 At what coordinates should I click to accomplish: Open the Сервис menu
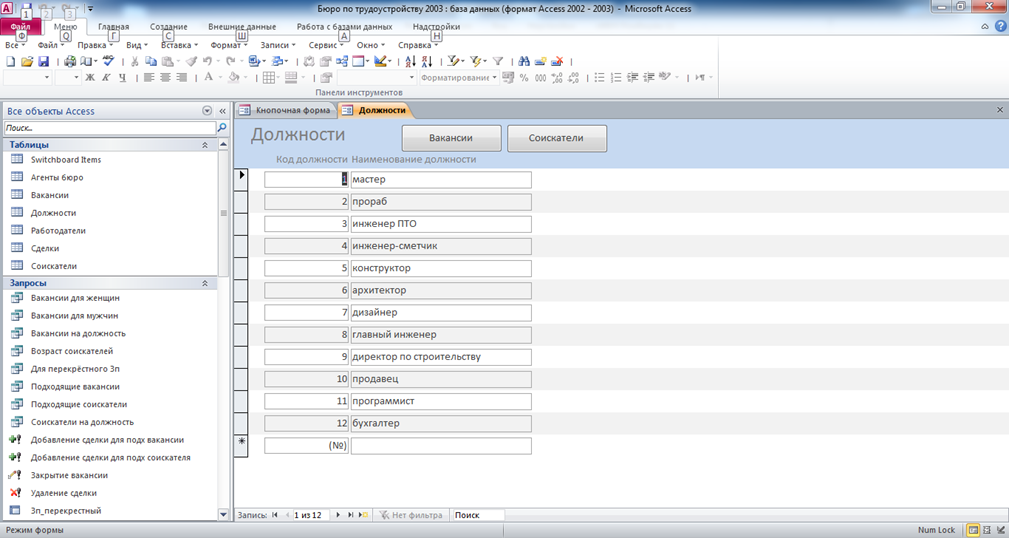325,45
